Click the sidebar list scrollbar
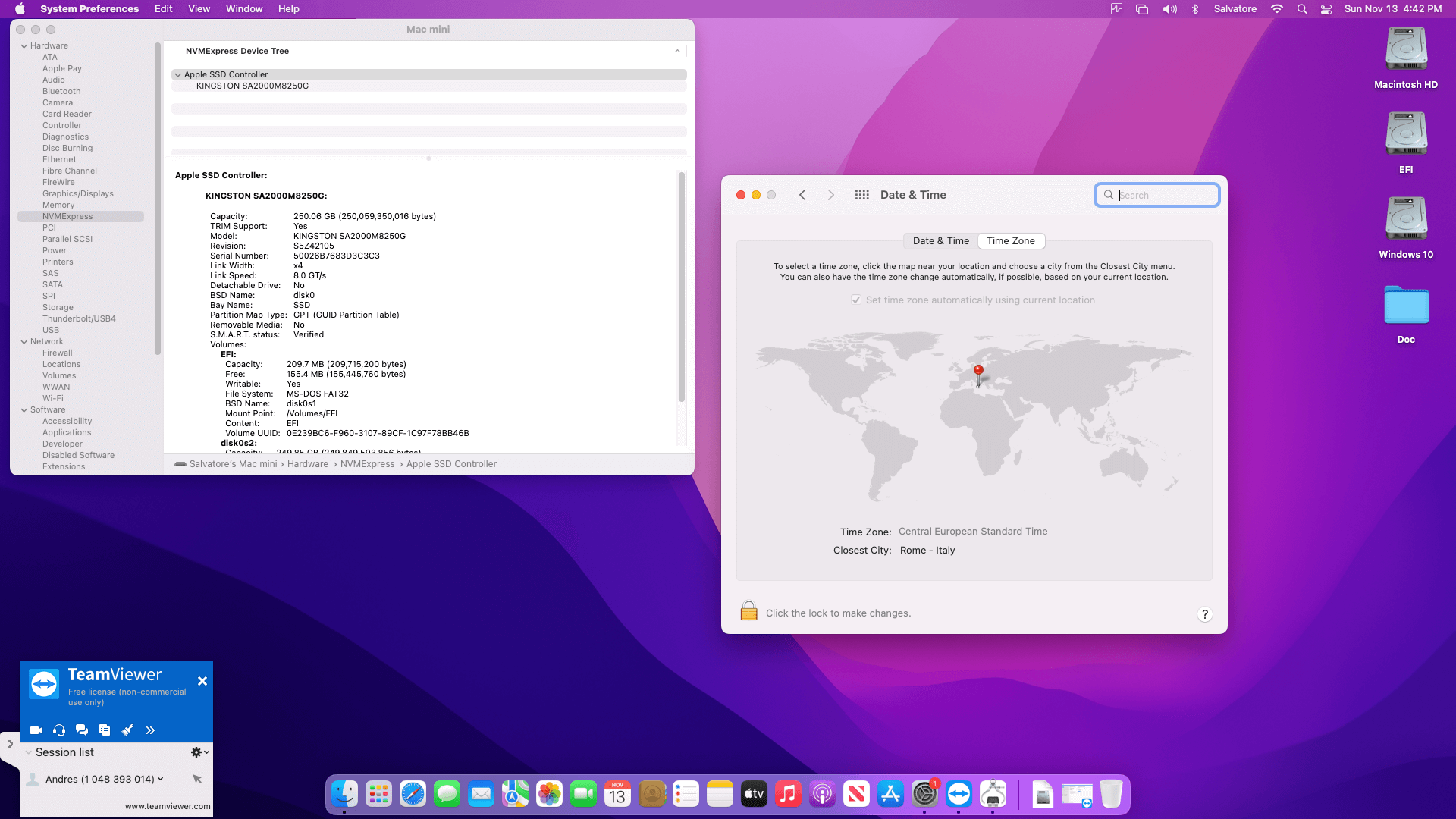The image size is (1456, 819). (157, 199)
